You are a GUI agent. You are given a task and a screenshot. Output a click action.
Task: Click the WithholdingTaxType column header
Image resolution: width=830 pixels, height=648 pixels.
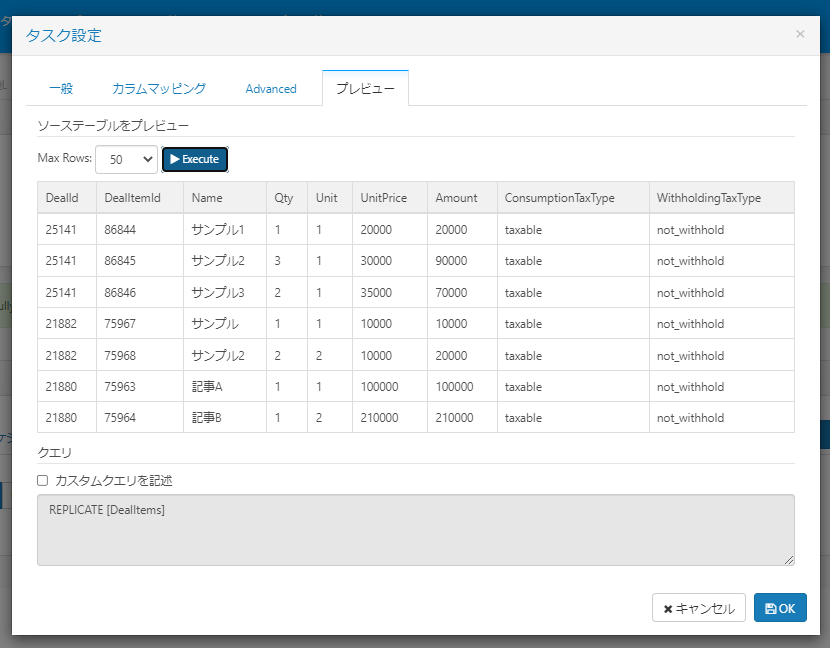(x=722, y=197)
